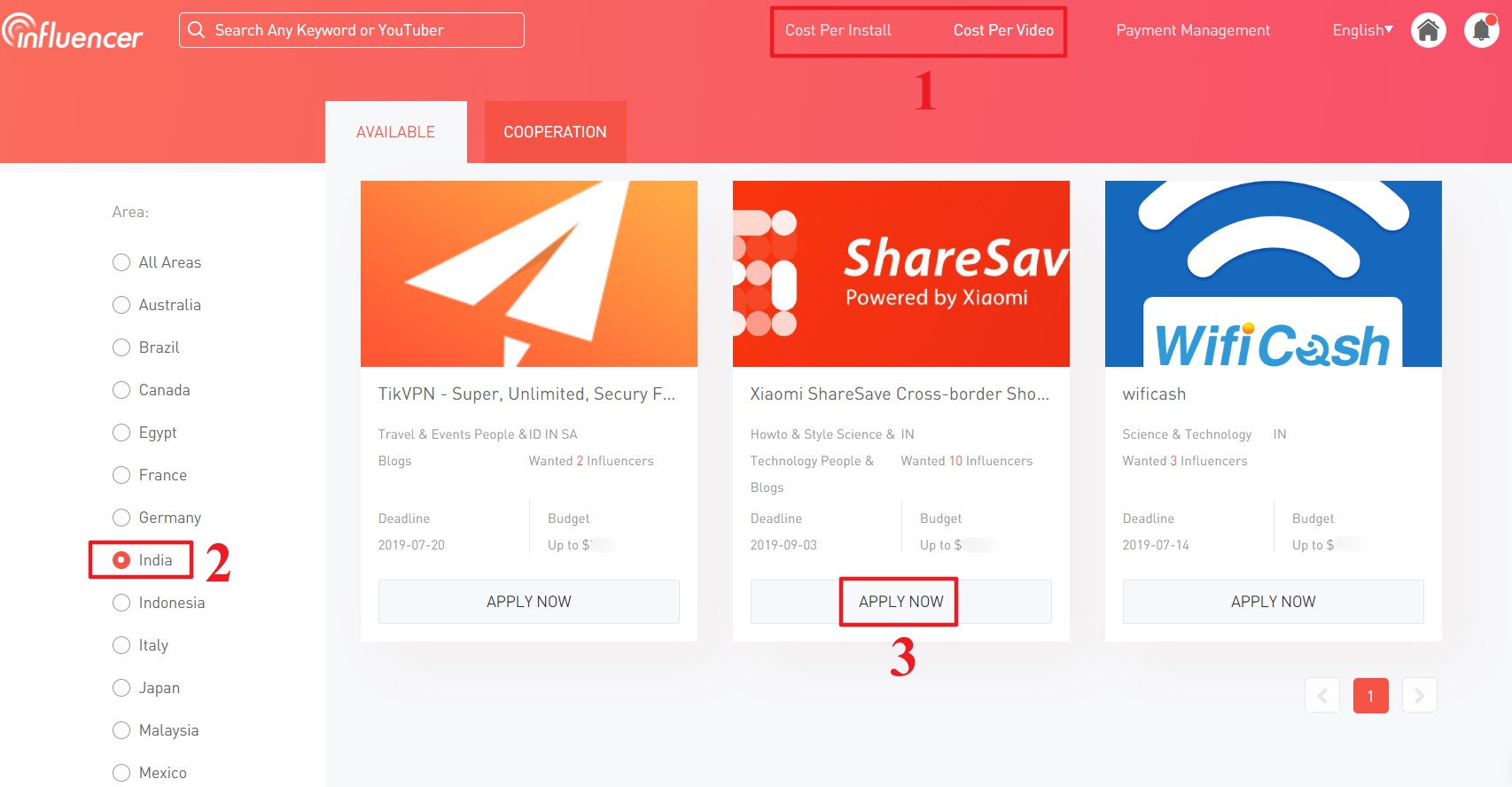Open the ShareSave Xiaomi thumbnail
The image size is (1512, 787).
901,274
